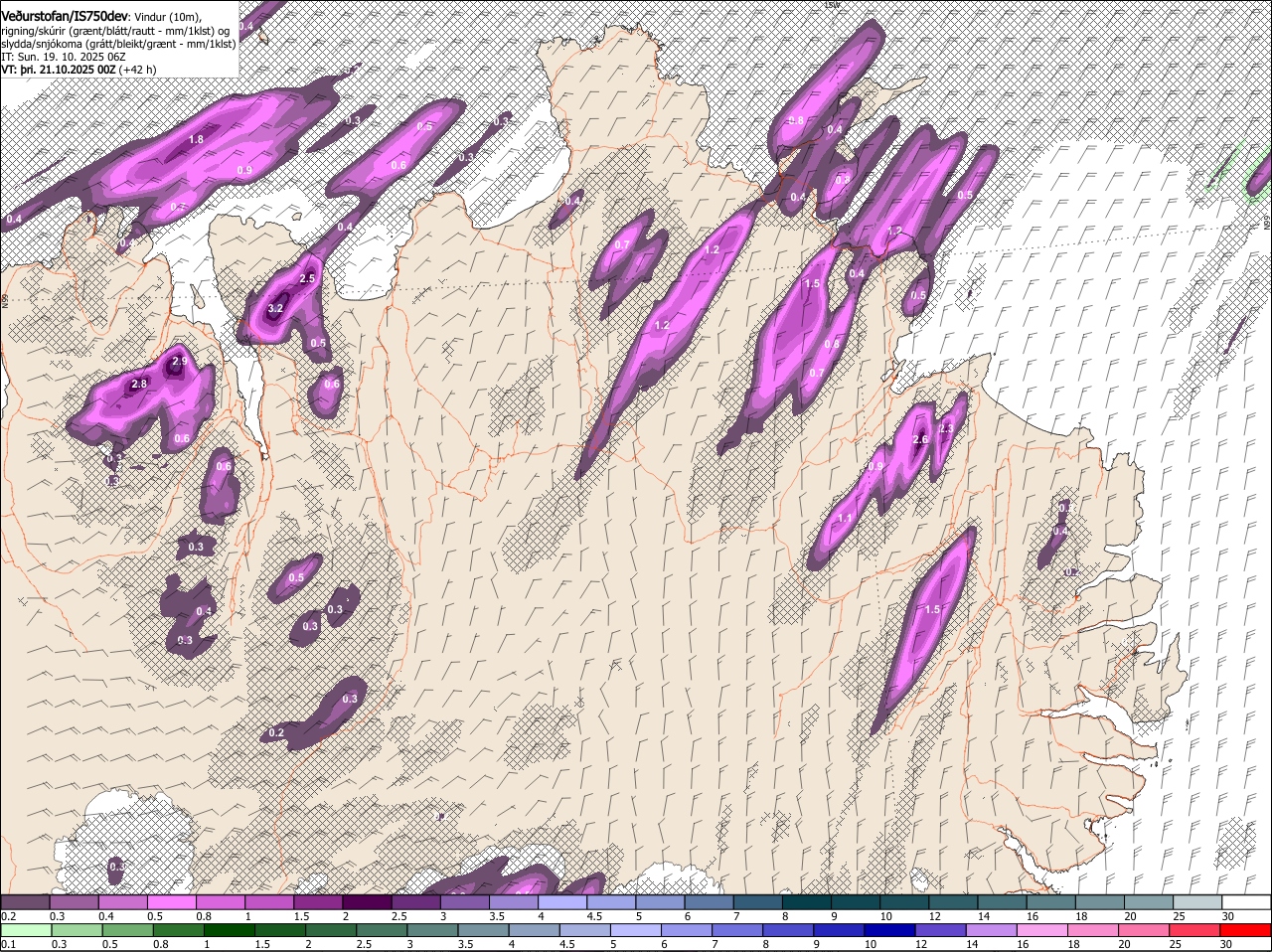Choose the lower legend swatch starting at 2

coord(331,931)
